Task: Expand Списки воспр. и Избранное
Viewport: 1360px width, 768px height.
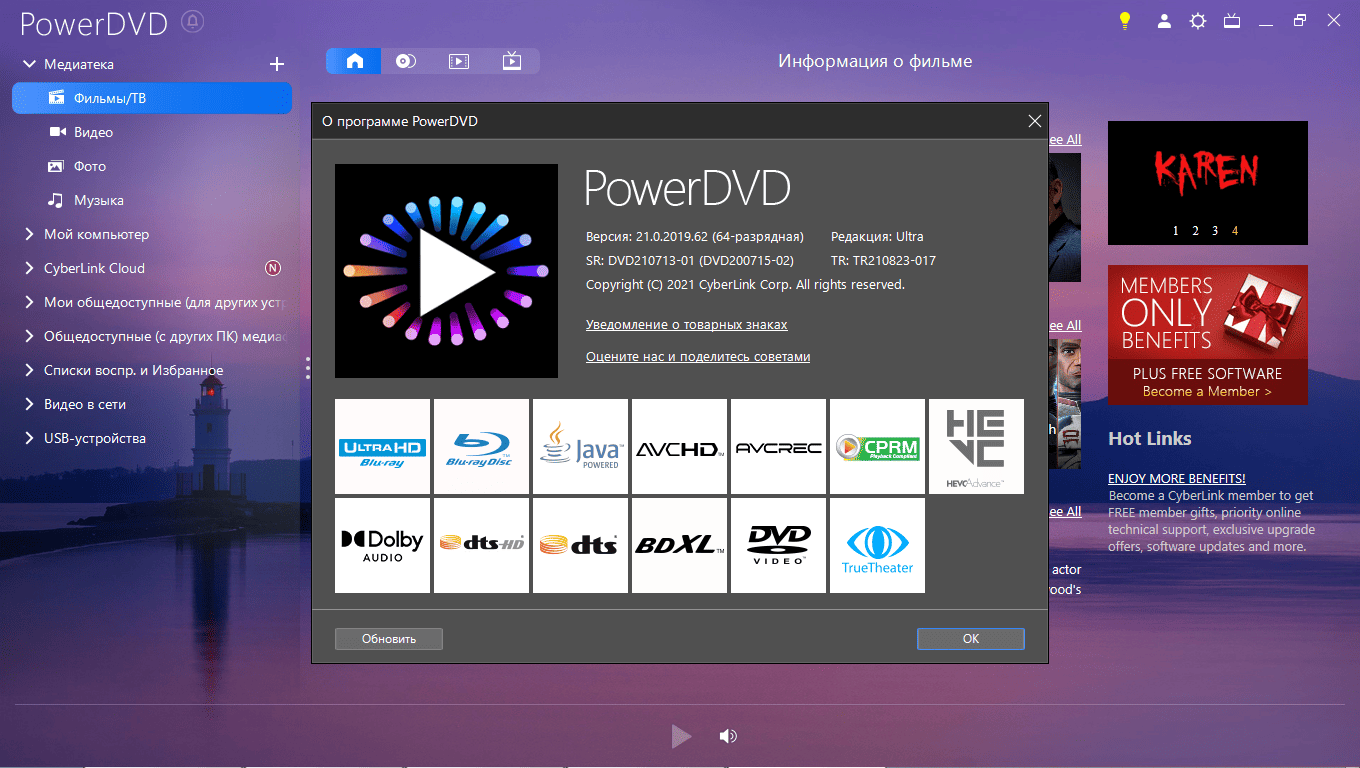Action: pos(29,370)
